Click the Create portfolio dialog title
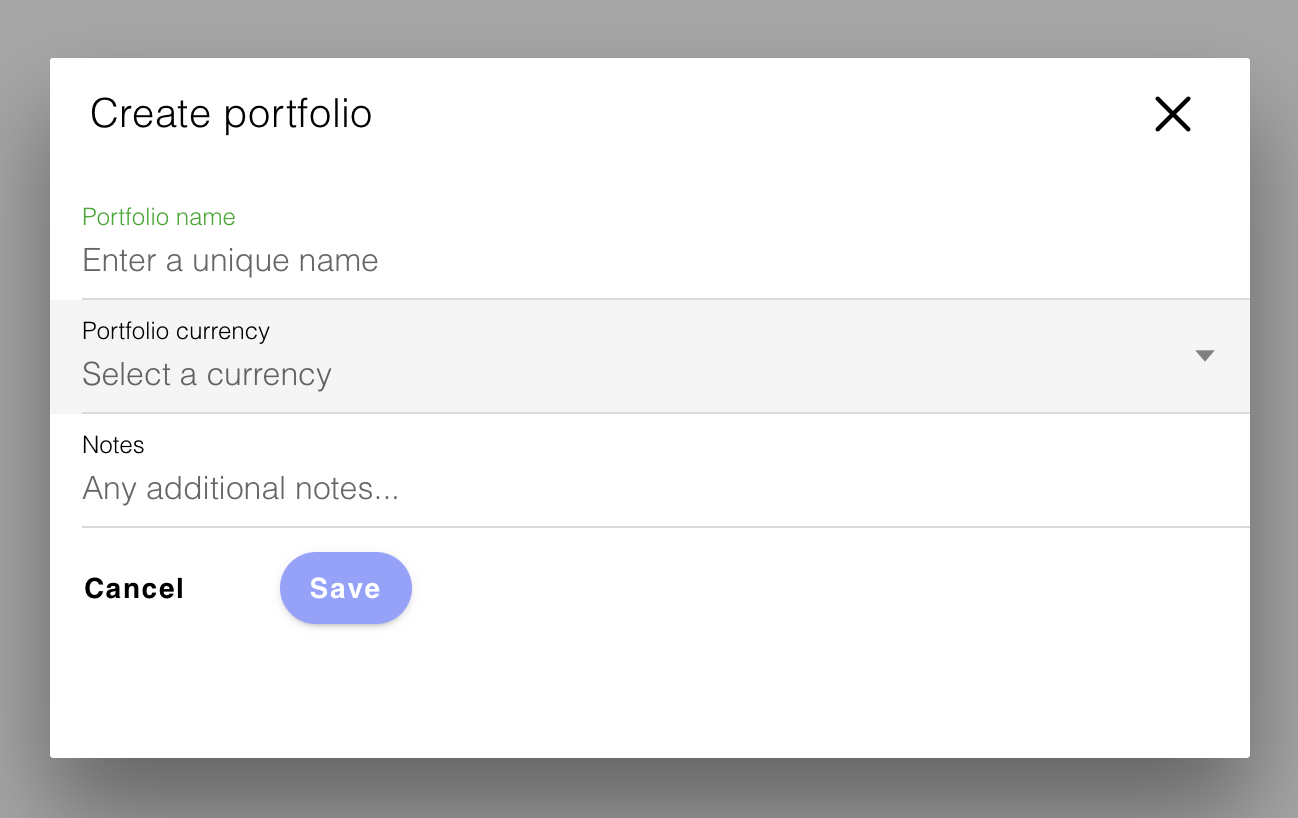The image size is (1298, 818). (x=231, y=113)
